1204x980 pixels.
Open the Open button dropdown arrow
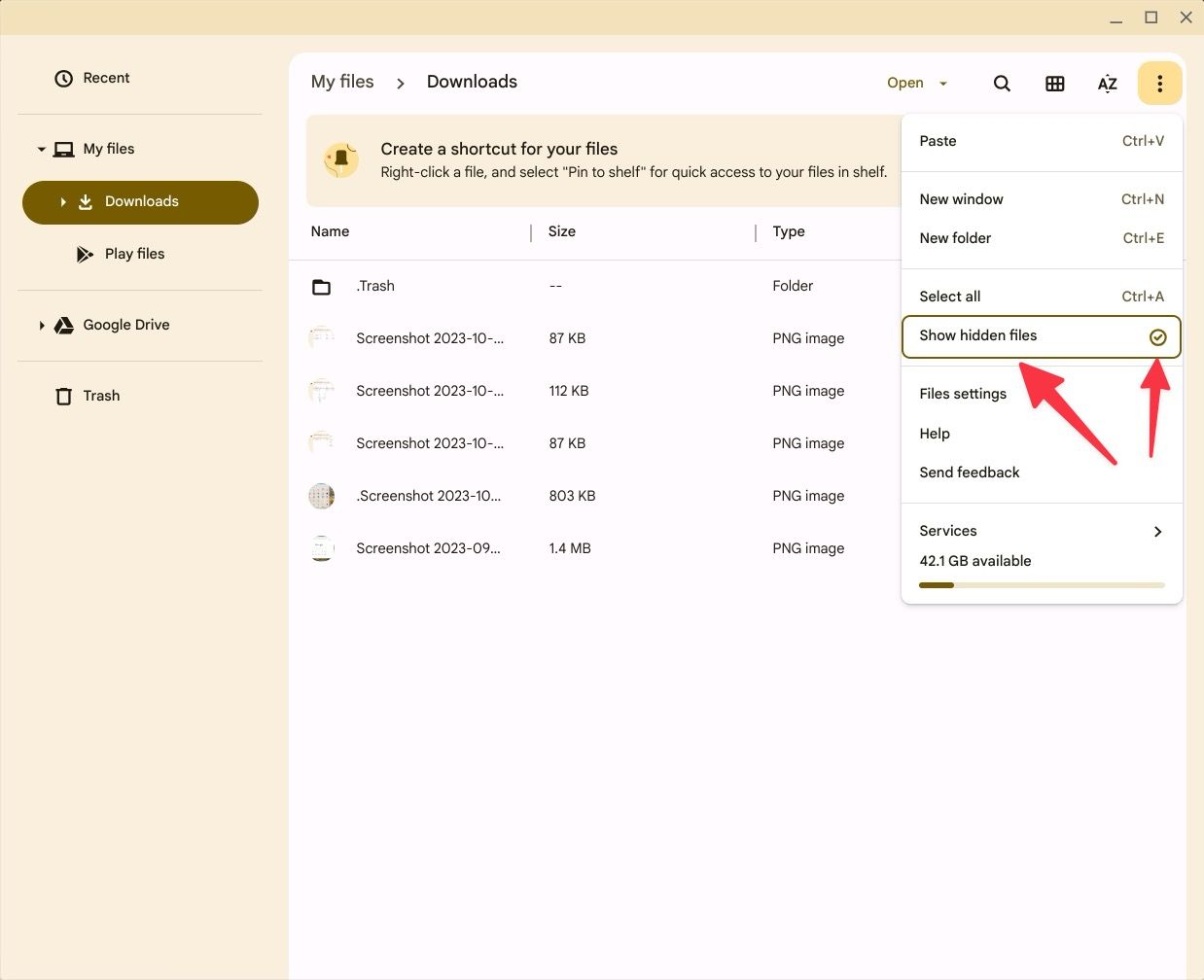942,83
